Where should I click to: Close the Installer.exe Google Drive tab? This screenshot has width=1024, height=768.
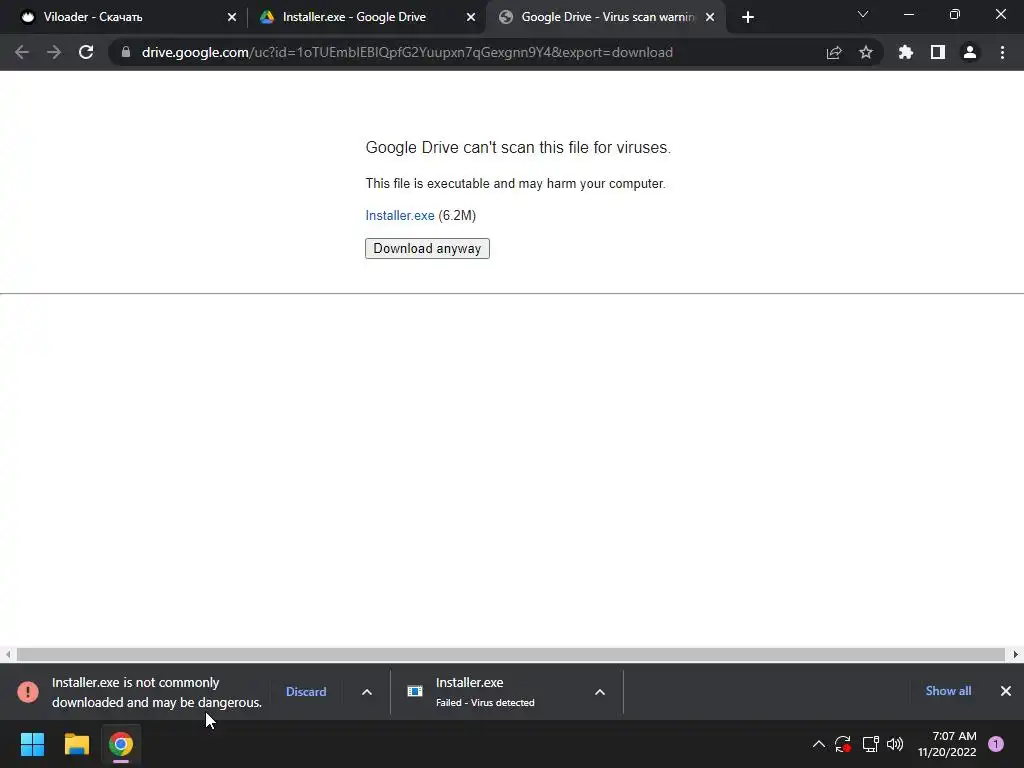point(471,17)
